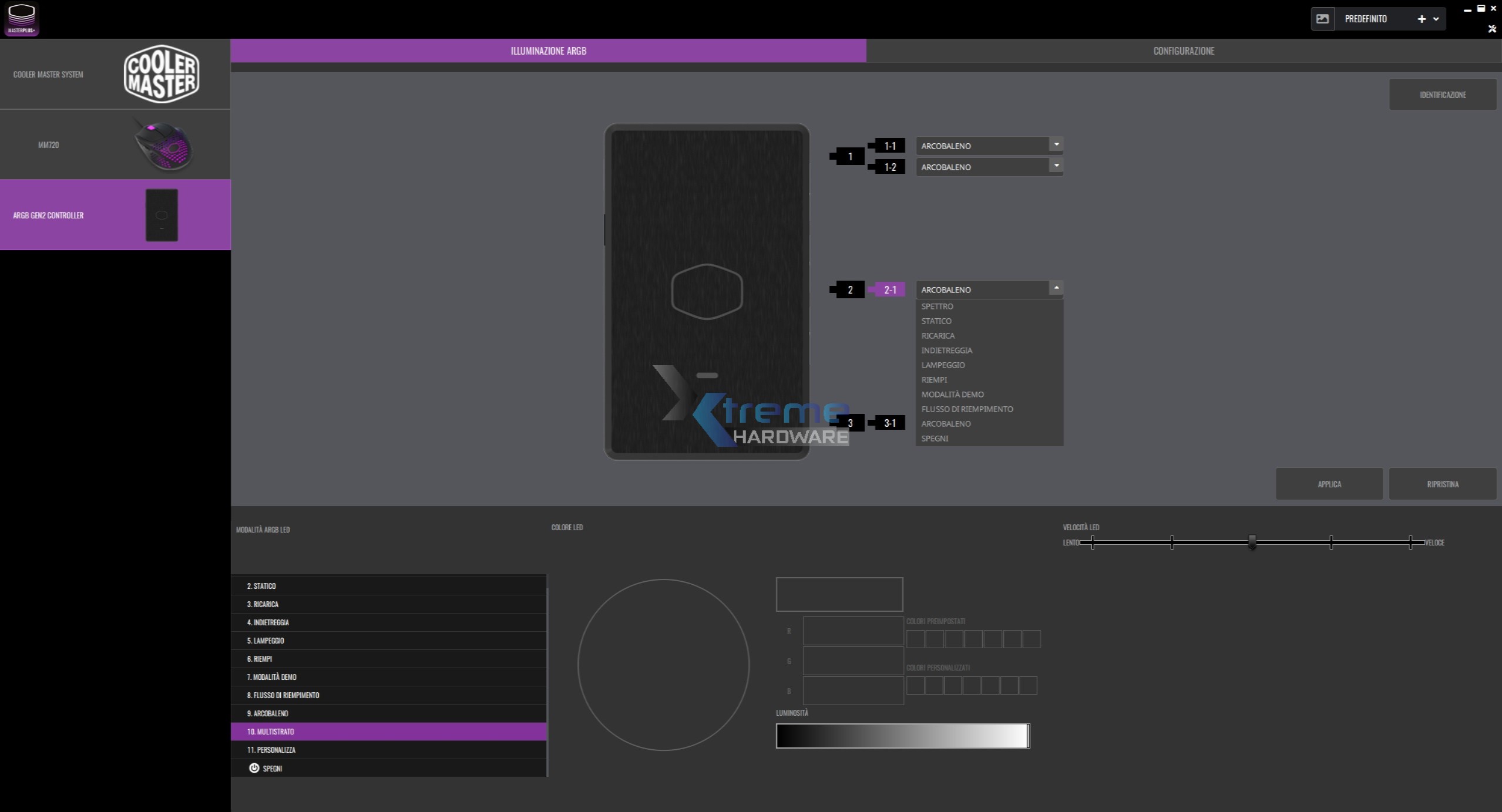Click the MasterPlus+ logo icon

tap(22, 19)
